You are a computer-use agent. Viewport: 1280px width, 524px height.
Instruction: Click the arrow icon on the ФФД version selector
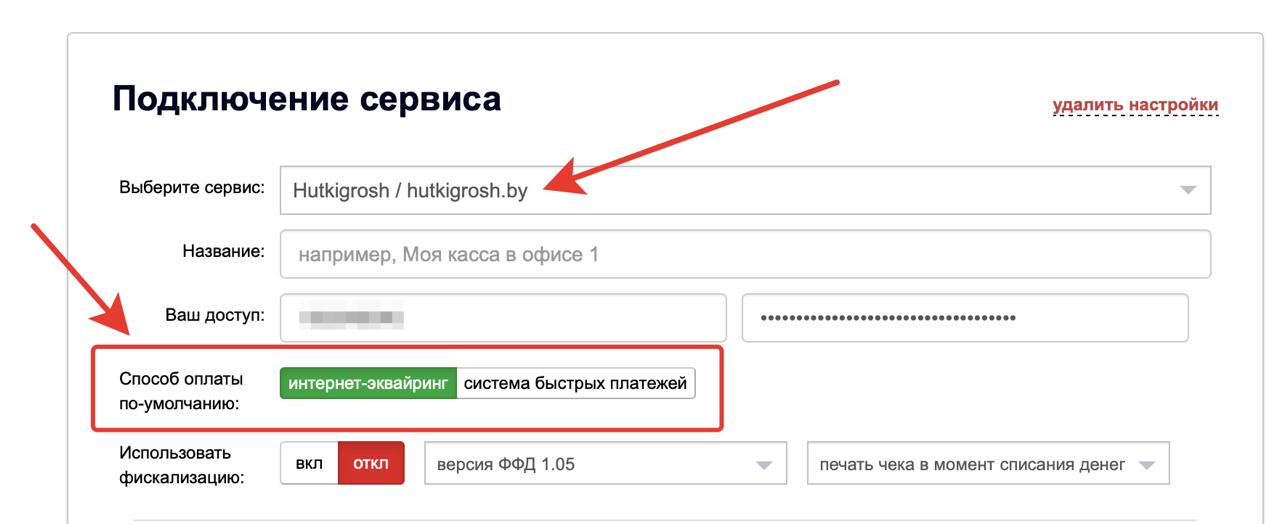764,465
